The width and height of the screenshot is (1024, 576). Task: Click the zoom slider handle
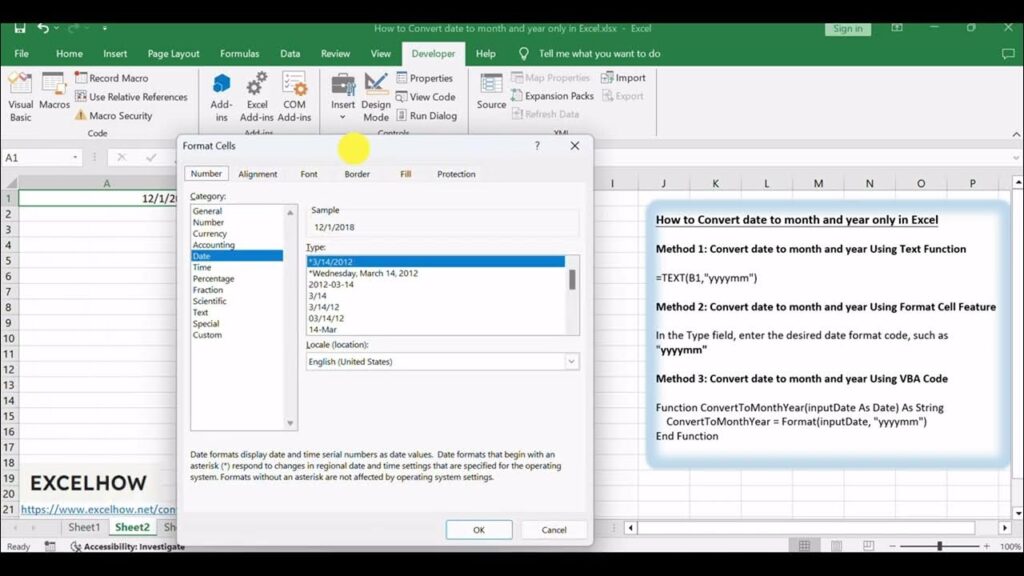(940, 546)
